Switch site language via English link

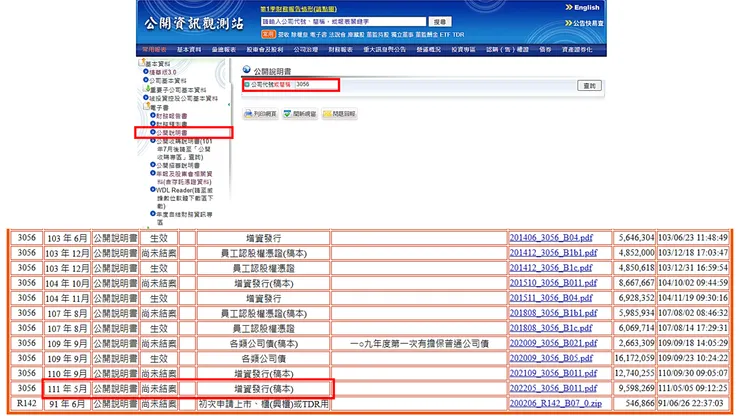point(587,8)
